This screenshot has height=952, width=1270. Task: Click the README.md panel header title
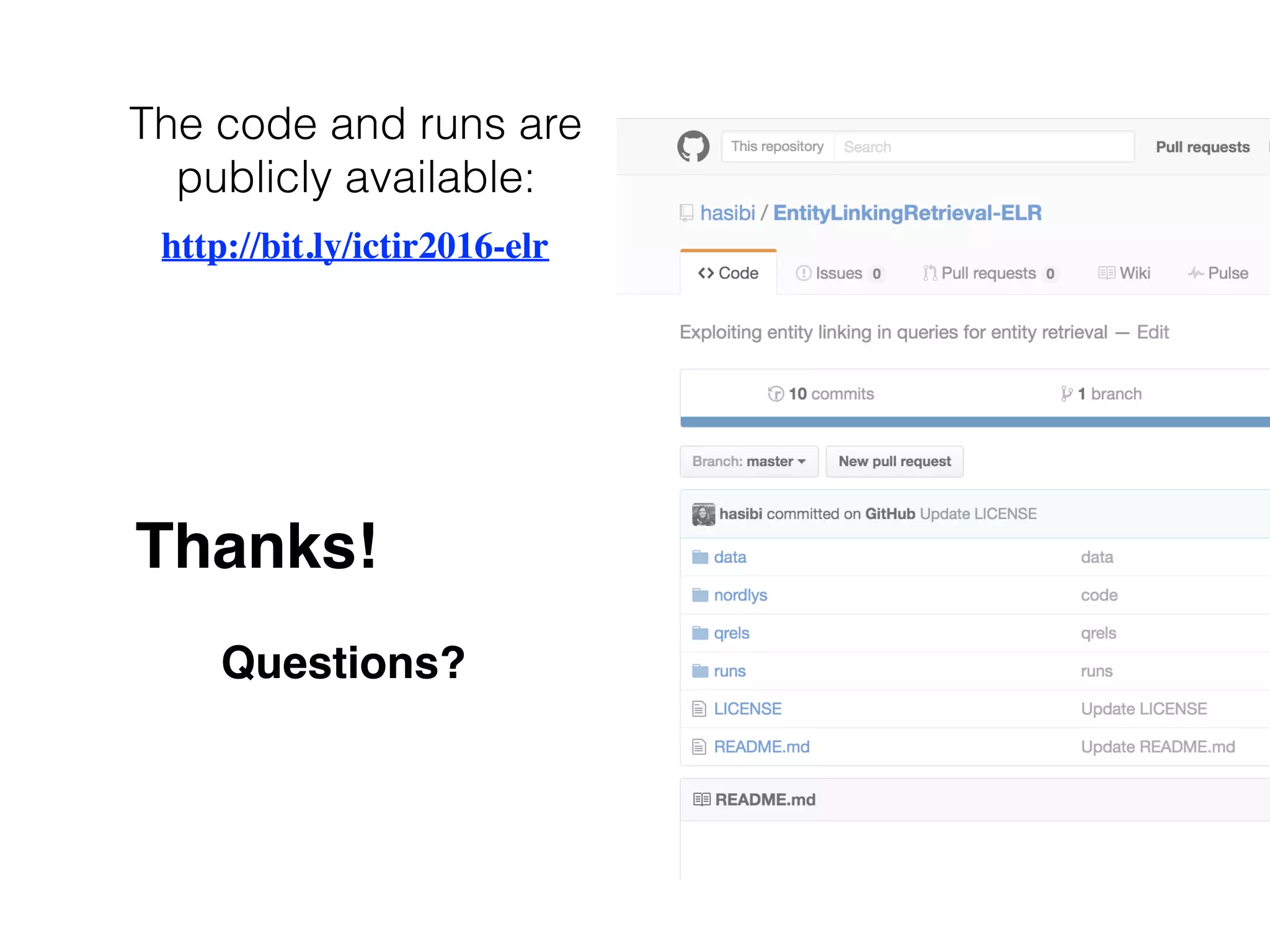(x=765, y=800)
